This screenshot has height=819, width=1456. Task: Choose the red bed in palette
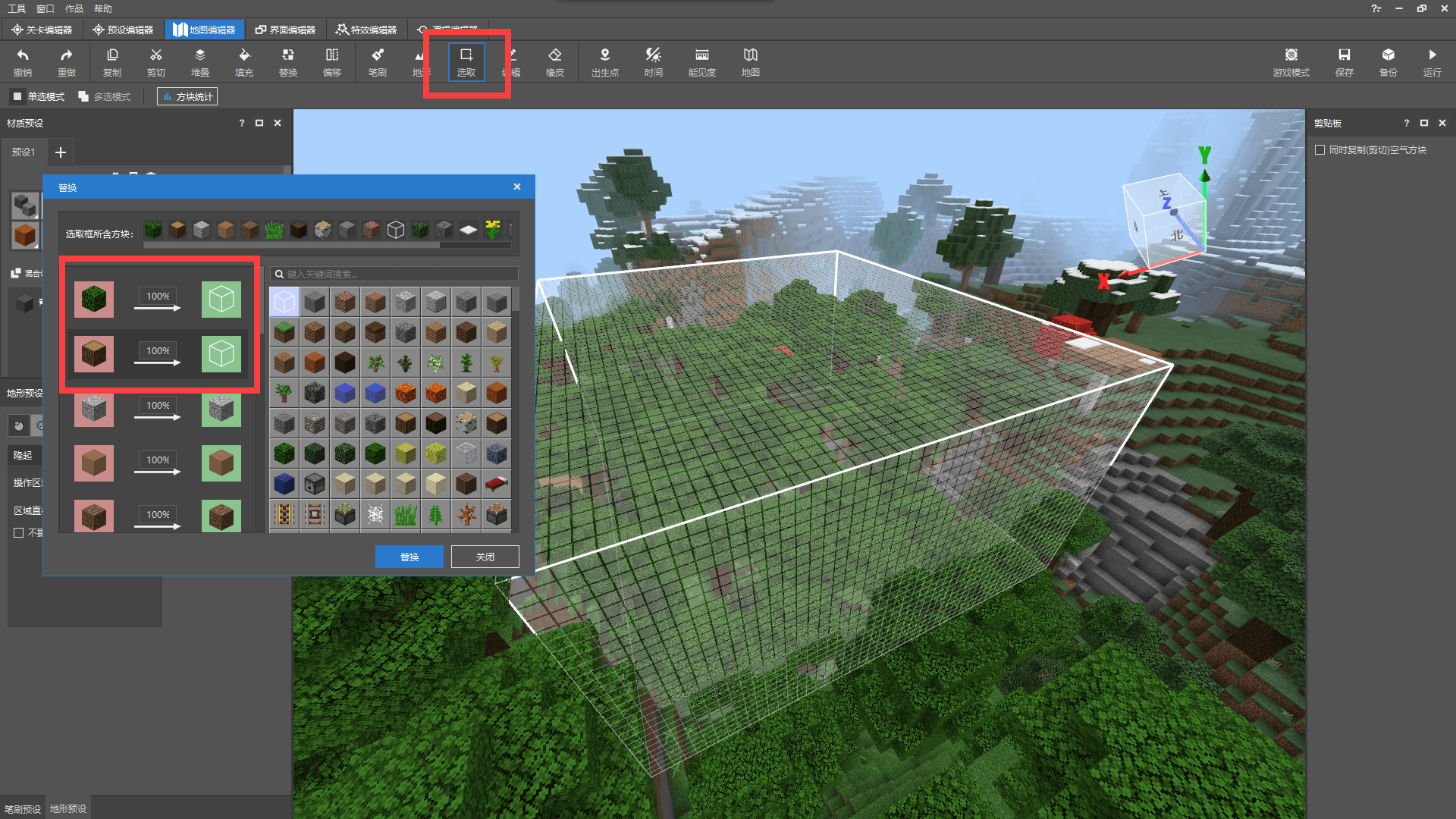(x=497, y=484)
